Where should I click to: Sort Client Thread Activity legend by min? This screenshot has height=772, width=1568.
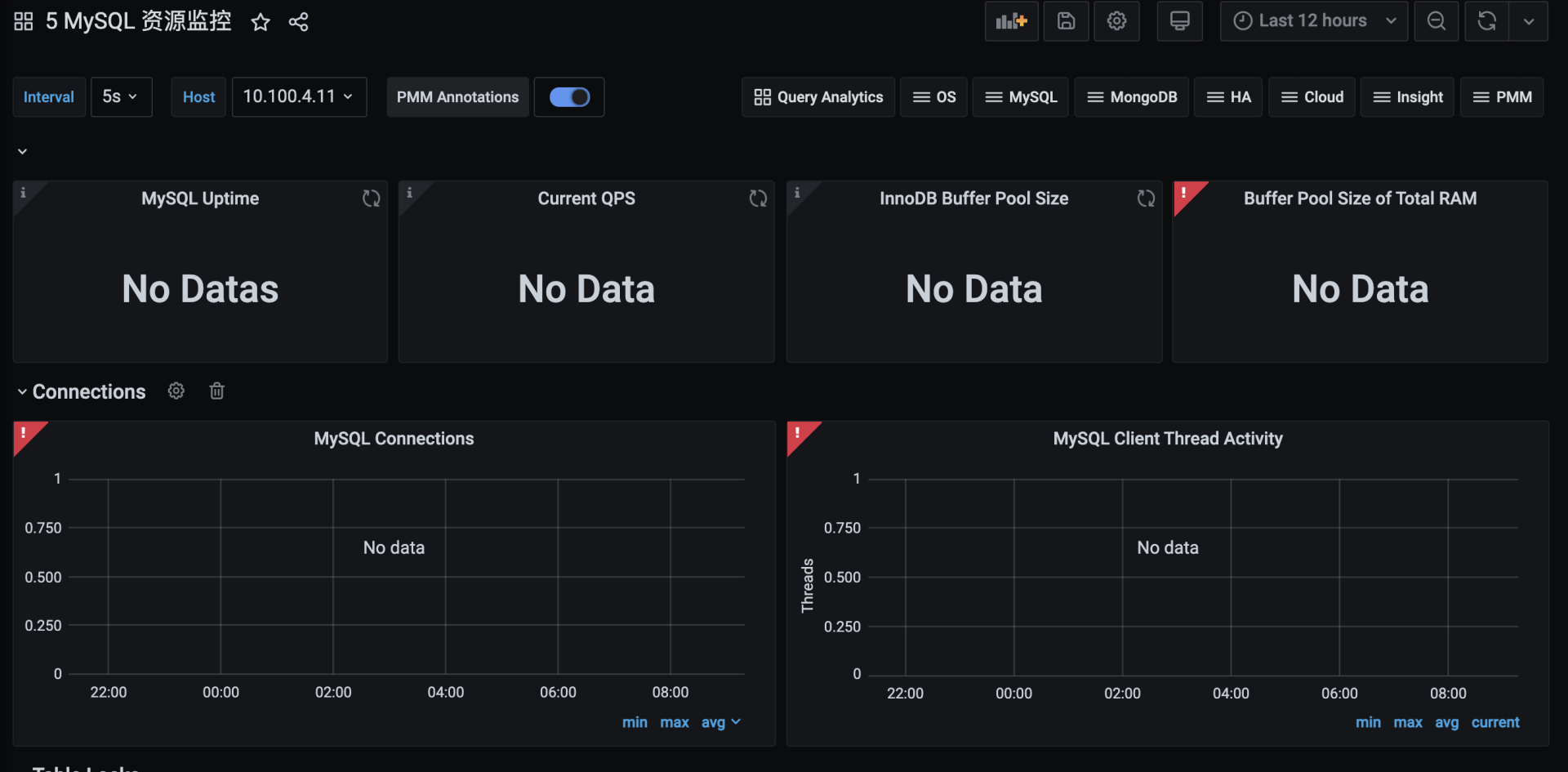pos(1368,722)
